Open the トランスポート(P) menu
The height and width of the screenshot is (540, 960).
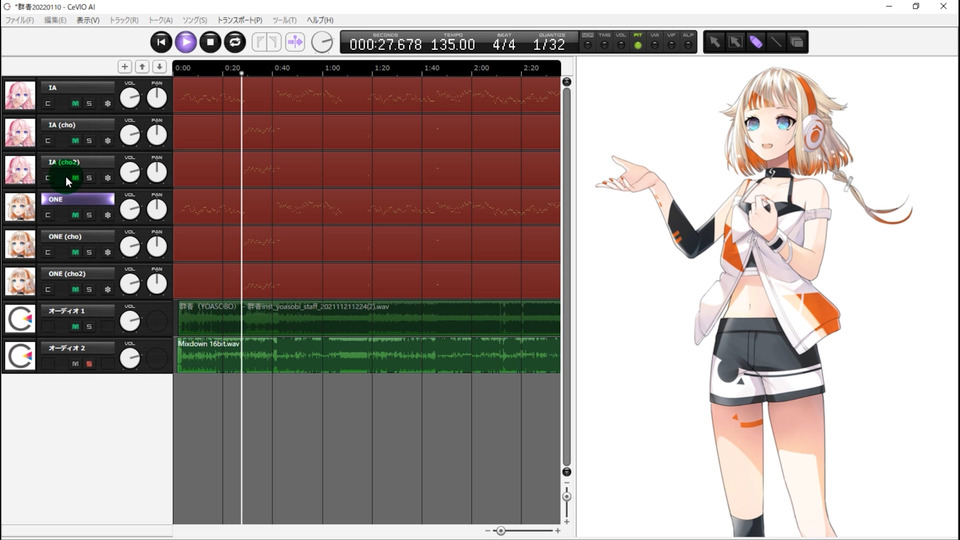pos(239,20)
